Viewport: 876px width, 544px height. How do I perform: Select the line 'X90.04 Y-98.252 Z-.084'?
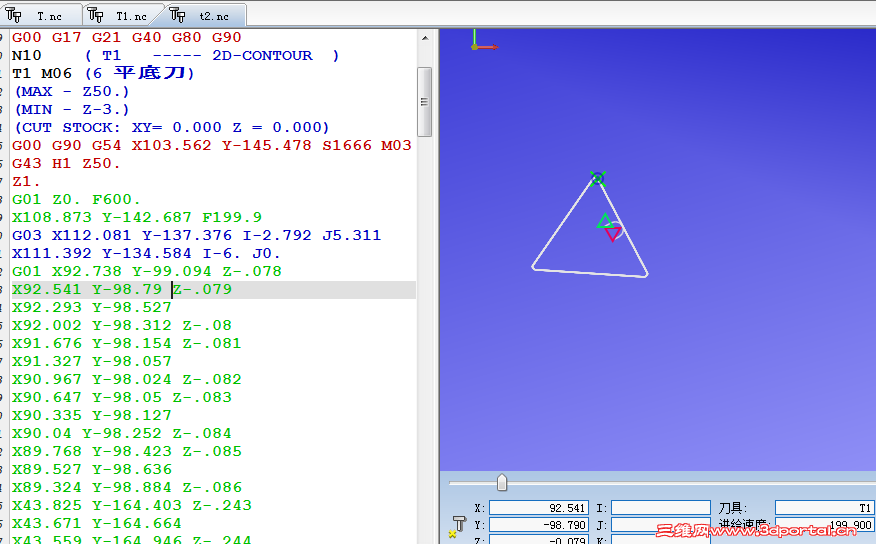pos(122,433)
